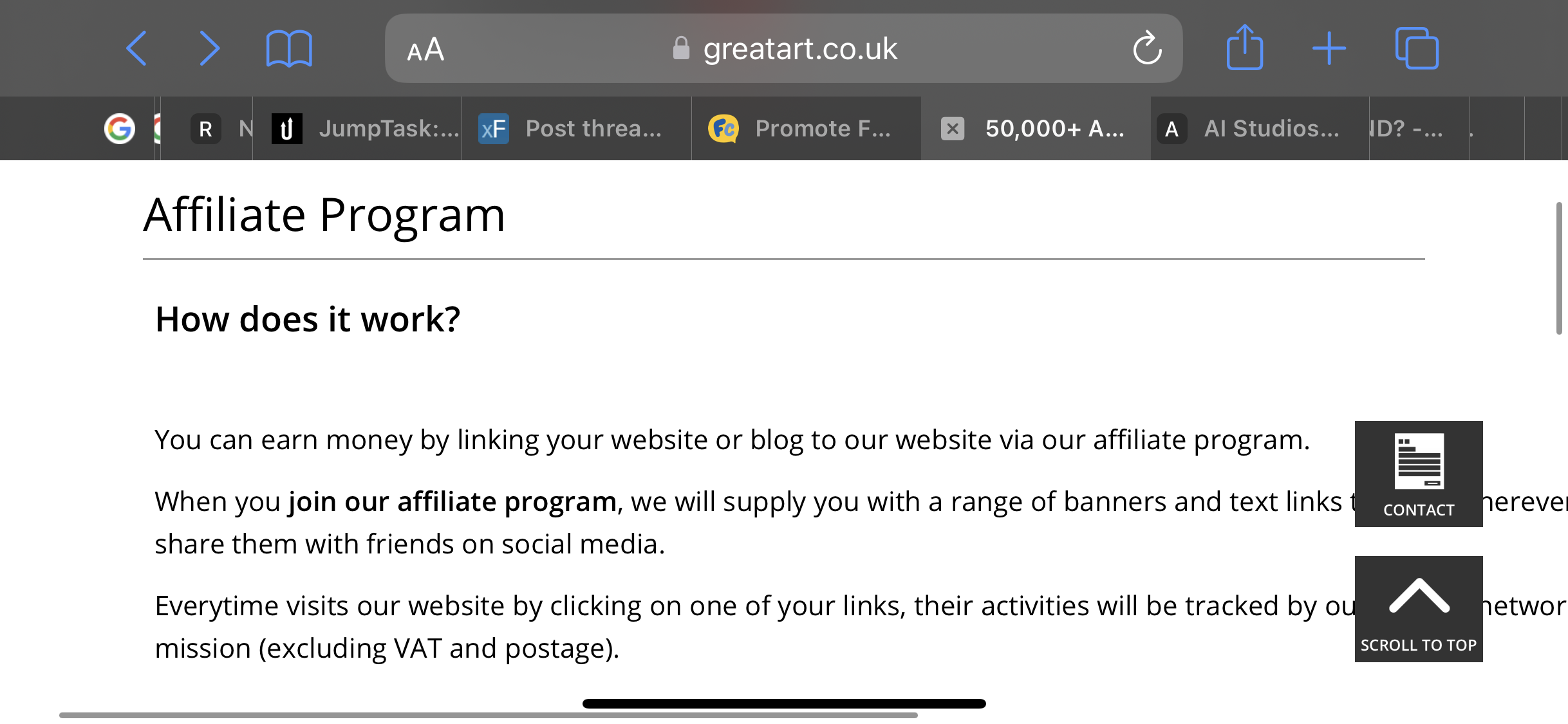Add a new tab with plus icon

[x=1329, y=48]
